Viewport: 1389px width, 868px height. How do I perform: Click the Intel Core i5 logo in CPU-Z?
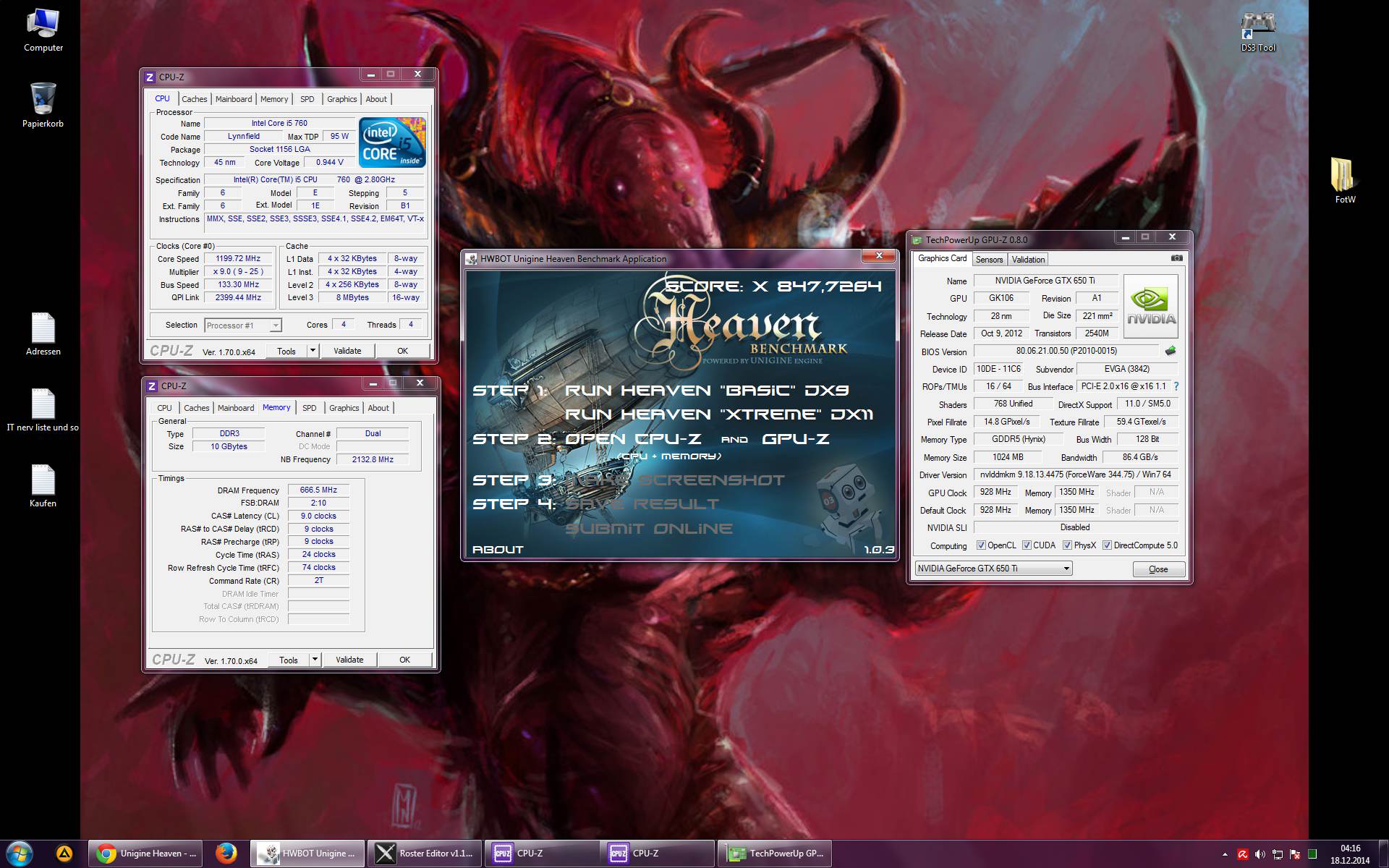392,143
